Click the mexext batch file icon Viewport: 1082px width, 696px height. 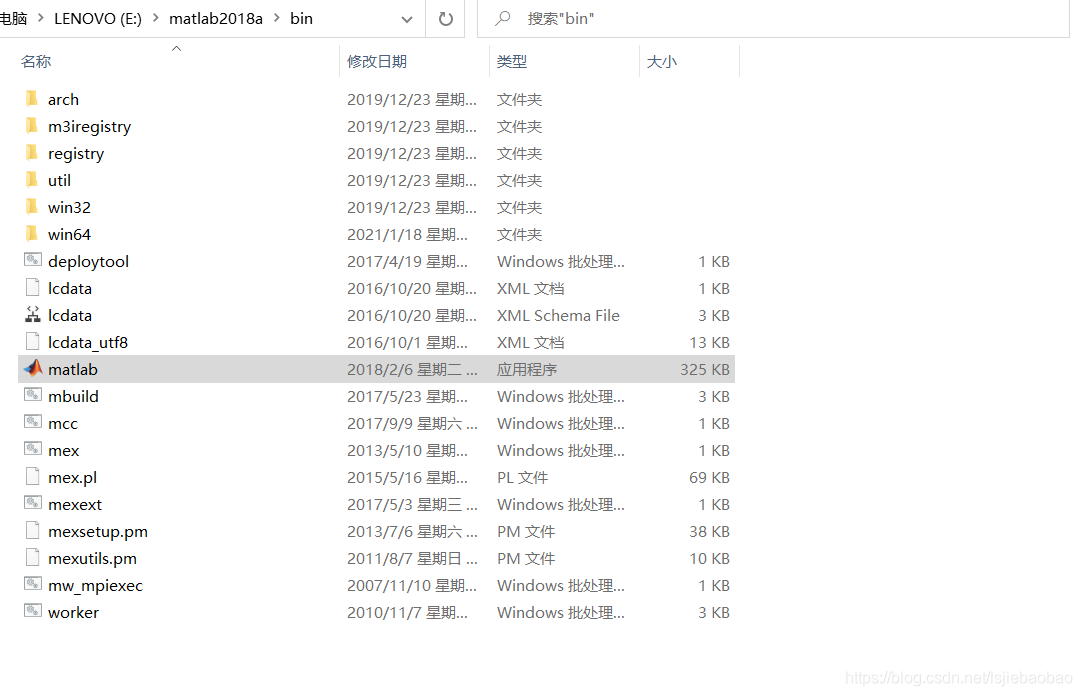click(32, 503)
